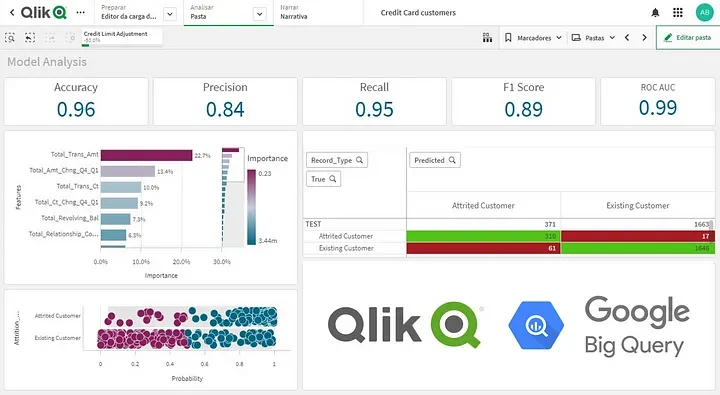Click the Predicted field button
This screenshot has height=395, width=720.
(434, 160)
